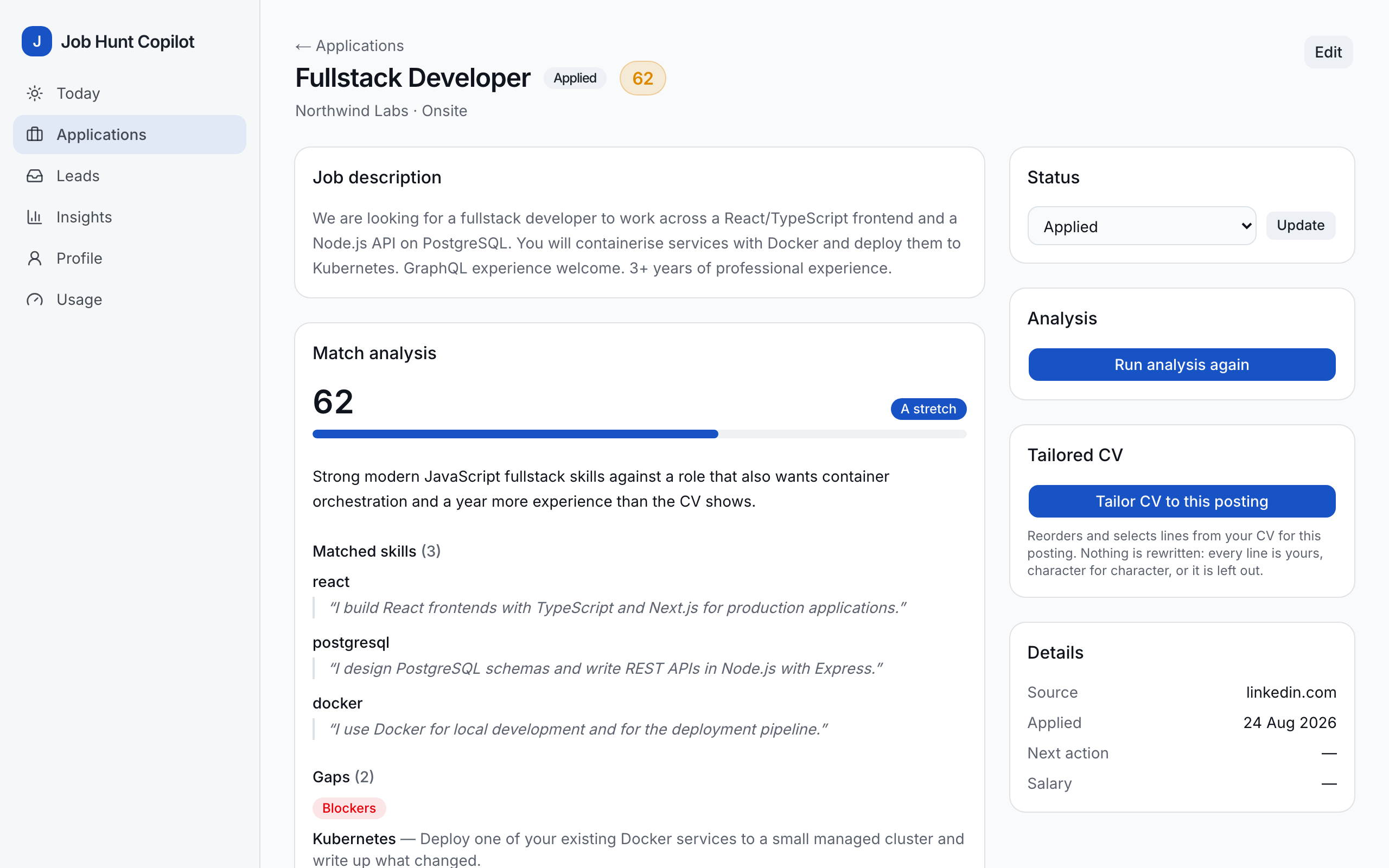This screenshot has height=868, width=1389.
Task: Click the Edit button
Action: tap(1328, 52)
